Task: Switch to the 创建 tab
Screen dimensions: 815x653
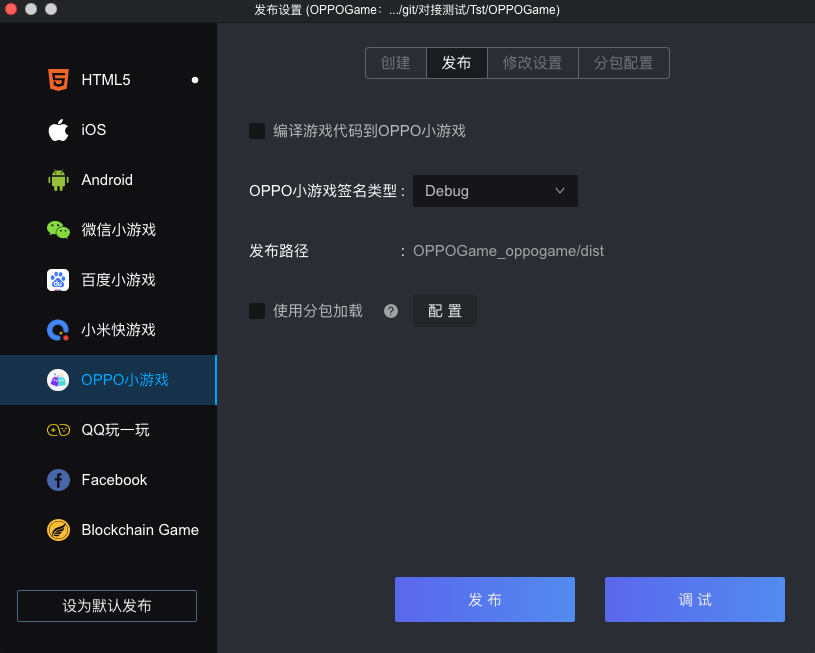Action: [396, 63]
